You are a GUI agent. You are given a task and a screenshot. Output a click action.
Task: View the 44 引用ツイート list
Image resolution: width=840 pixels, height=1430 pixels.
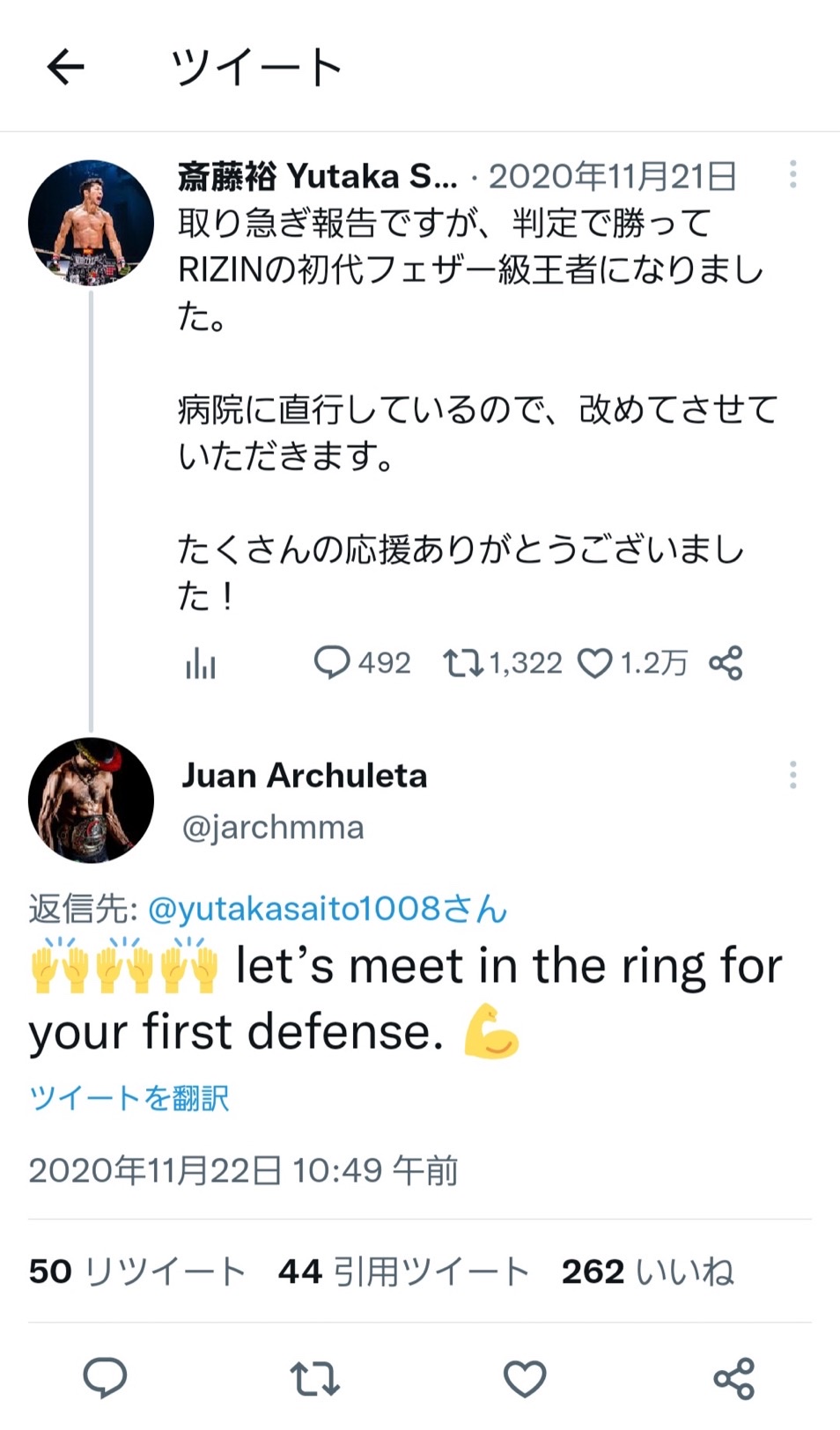[403, 1272]
